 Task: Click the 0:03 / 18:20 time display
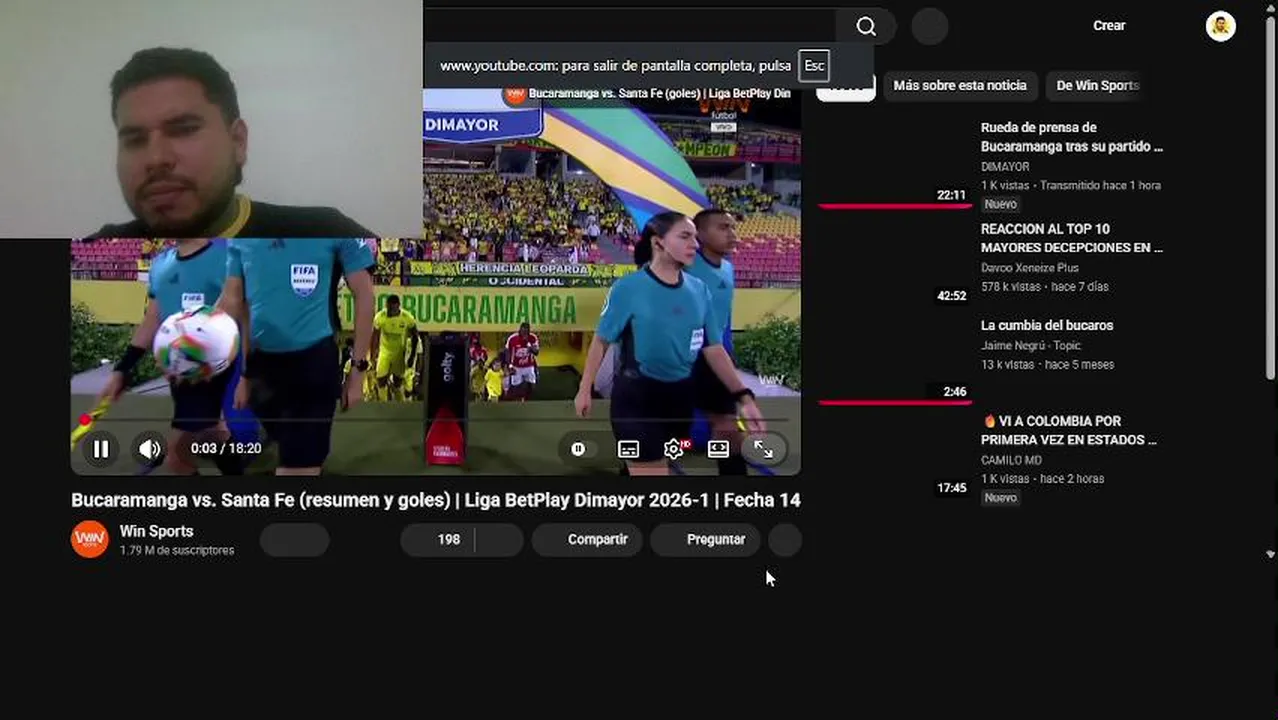[x=226, y=449]
